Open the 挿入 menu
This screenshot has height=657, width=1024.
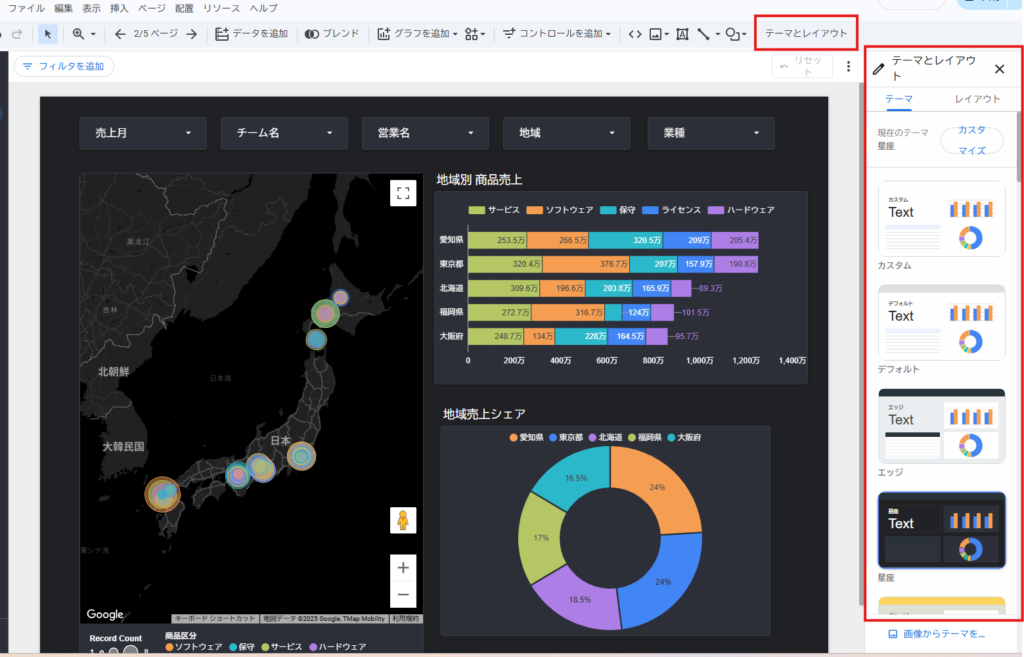[120, 8]
